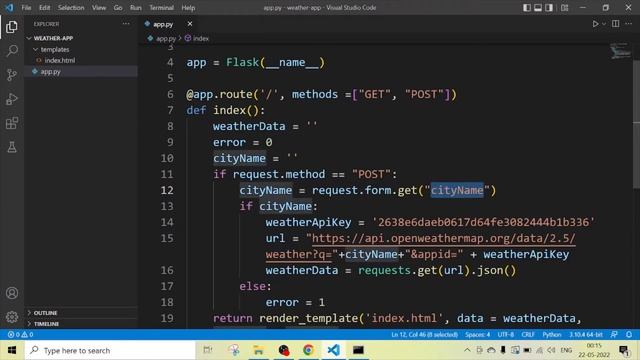Open the Customize Layout icon
This screenshot has width=640, height=360.
564,8
